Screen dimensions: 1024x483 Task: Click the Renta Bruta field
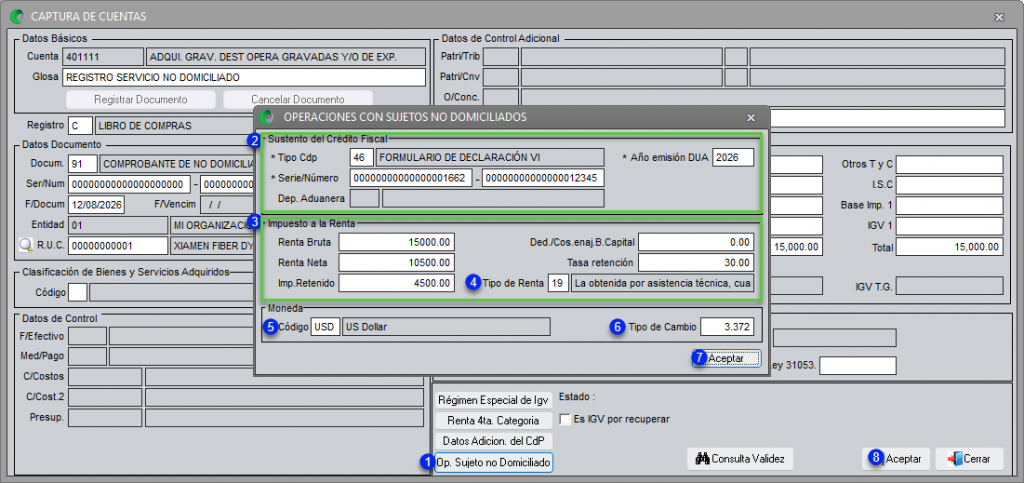point(396,243)
